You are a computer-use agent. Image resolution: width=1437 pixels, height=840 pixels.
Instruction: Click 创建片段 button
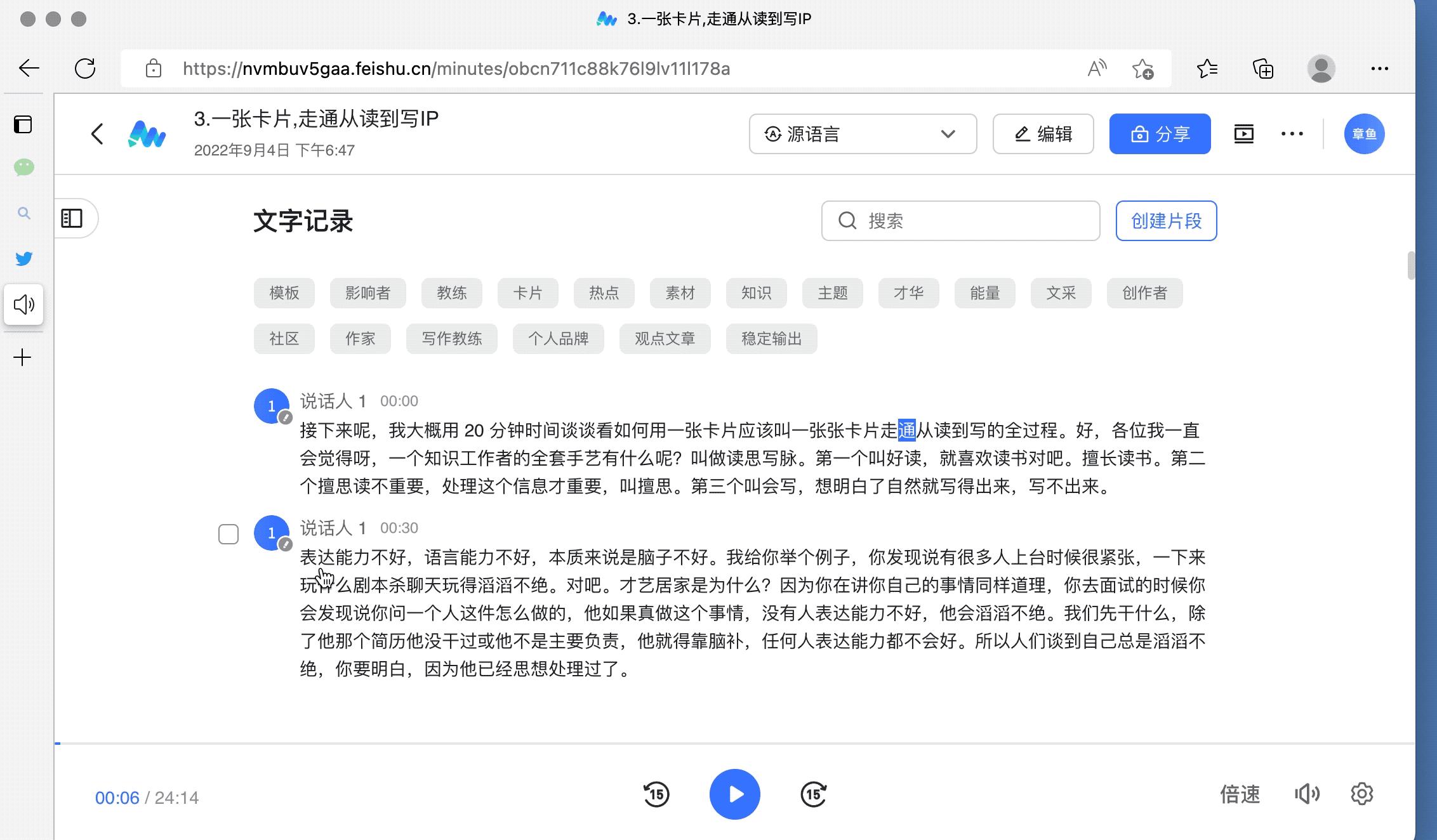1166,221
